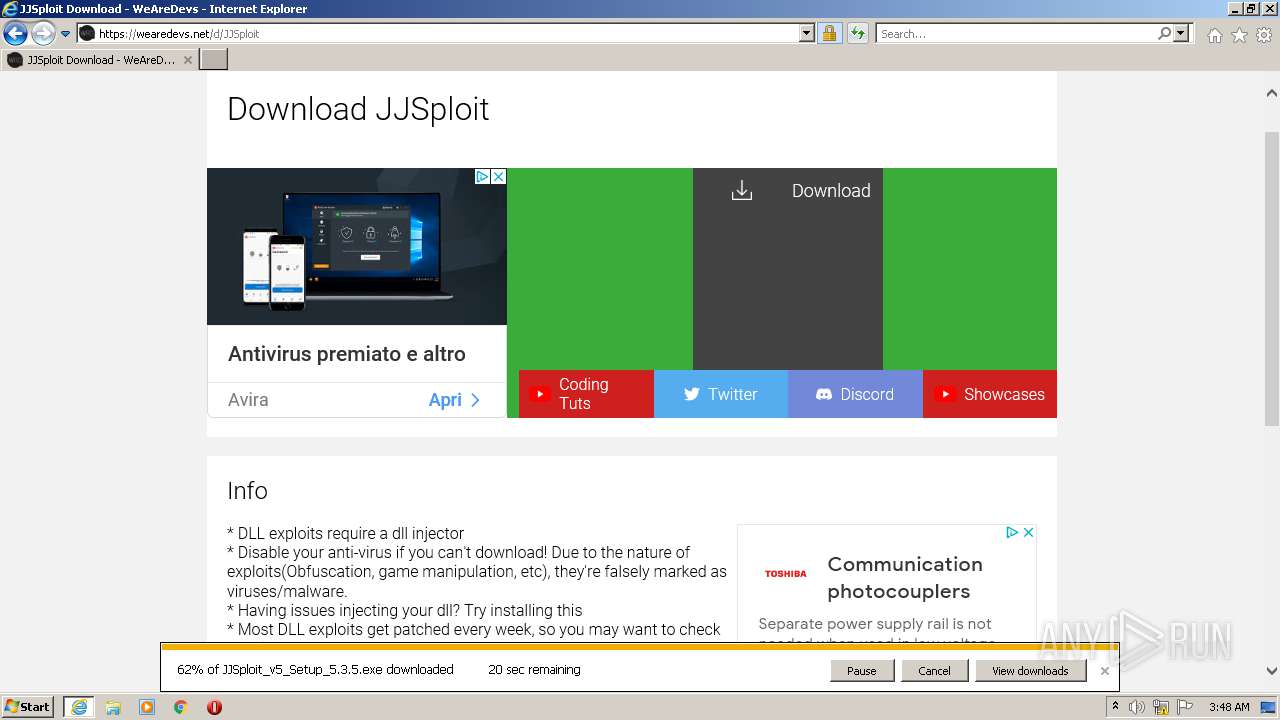Image resolution: width=1280 pixels, height=720 pixels.
Task: Click the View downloads button
Action: pos(1030,671)
